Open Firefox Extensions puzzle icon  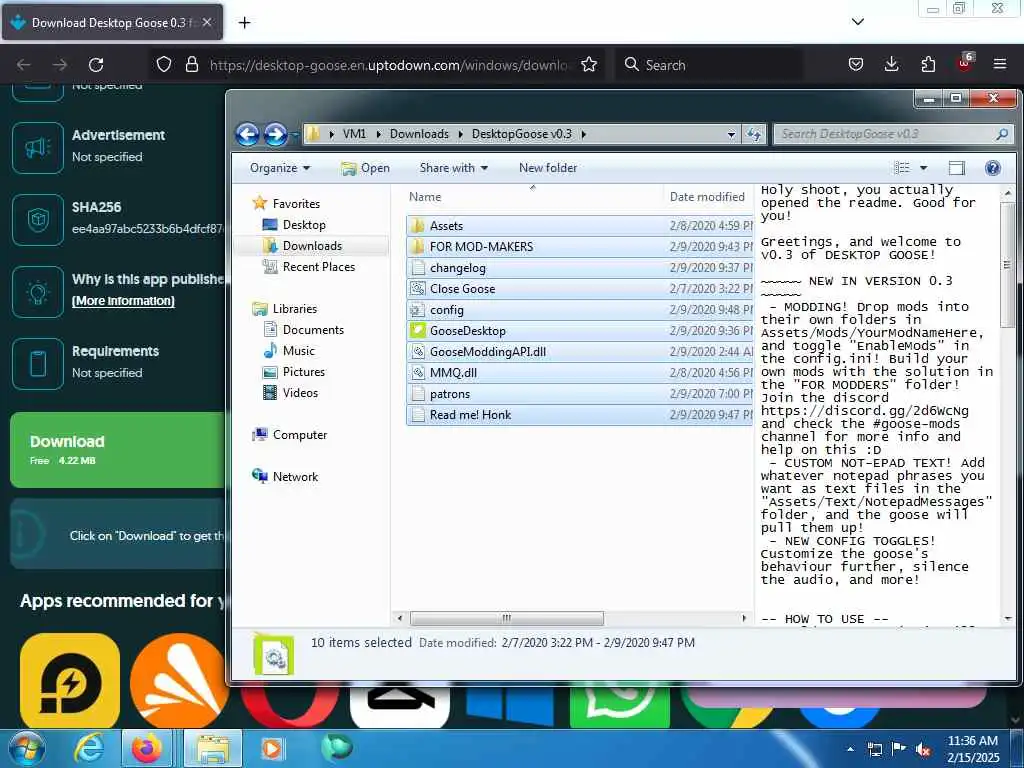click(928, 64)
